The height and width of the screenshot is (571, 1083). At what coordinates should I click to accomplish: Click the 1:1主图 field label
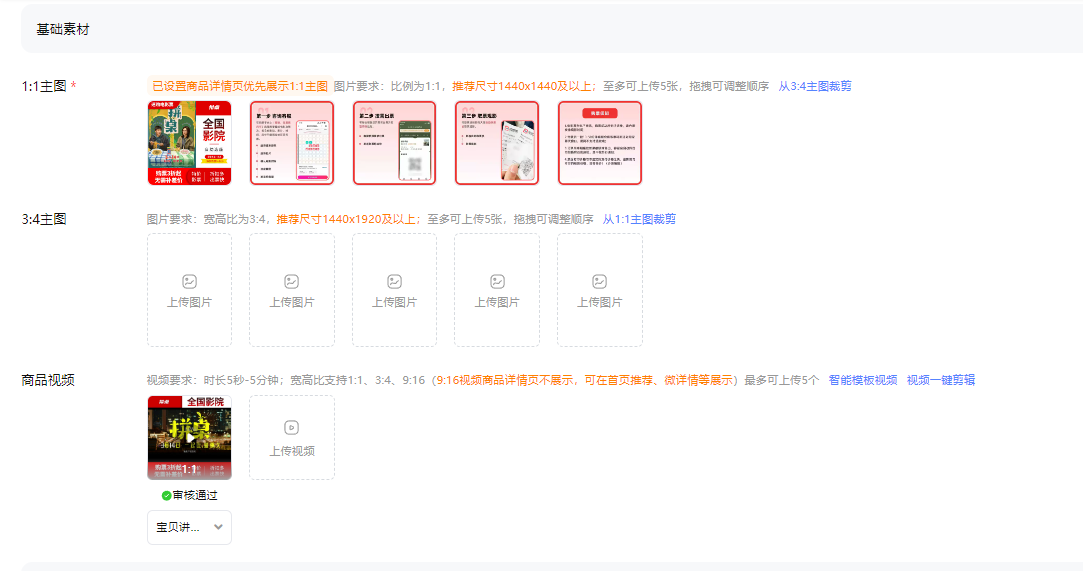pos(44,86)
